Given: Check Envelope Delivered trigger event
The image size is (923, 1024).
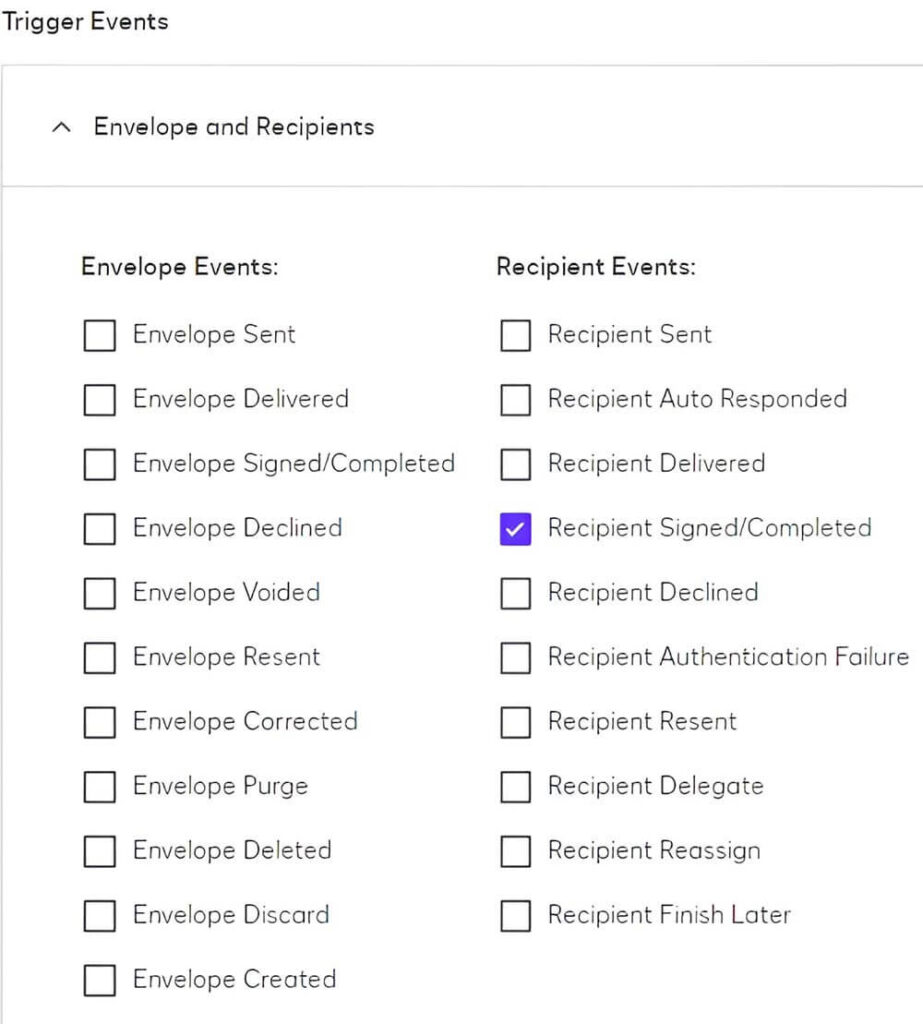Looking at the screenshot, I should coord(99,400).
